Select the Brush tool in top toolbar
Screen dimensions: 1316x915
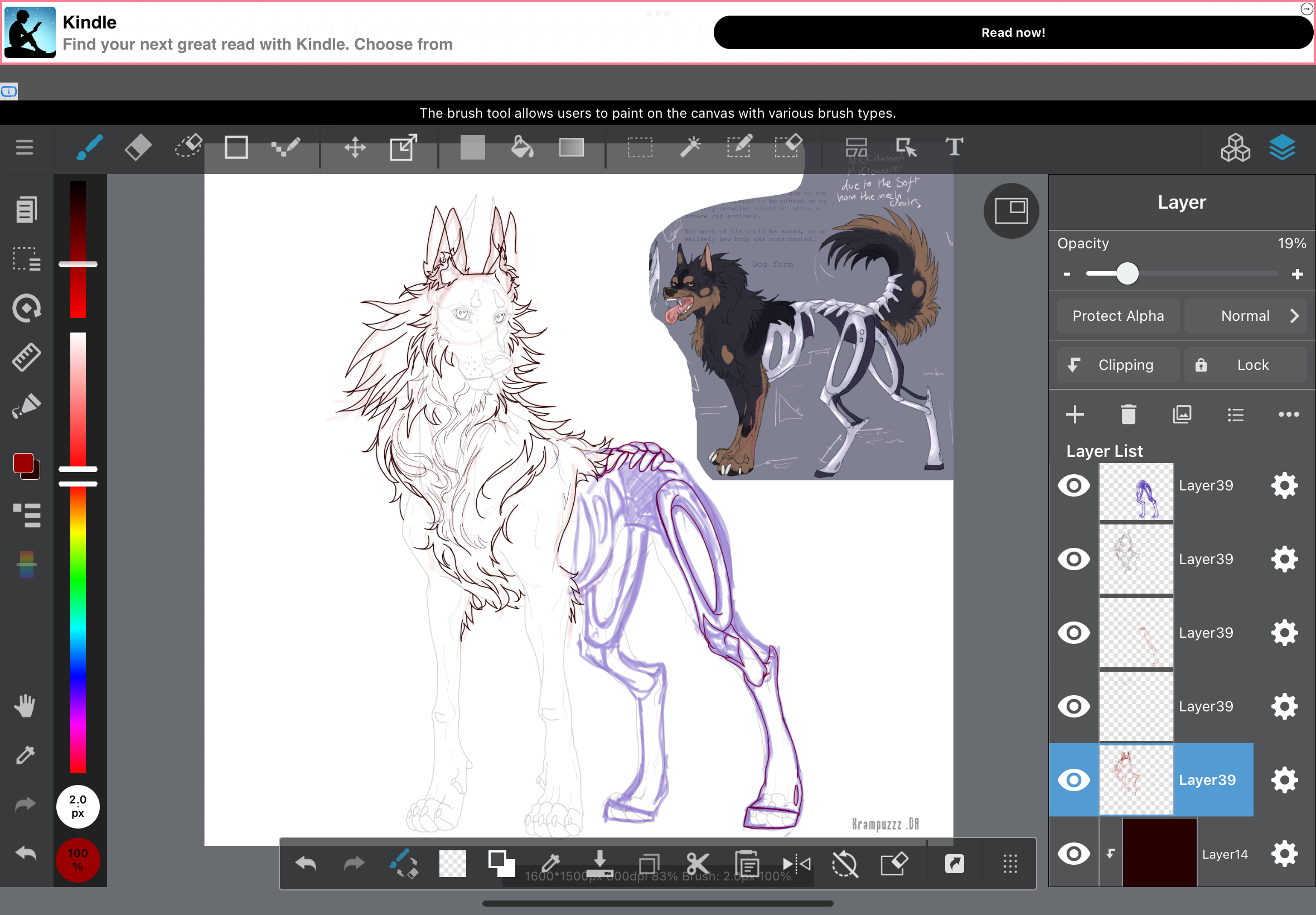point(89,148)
